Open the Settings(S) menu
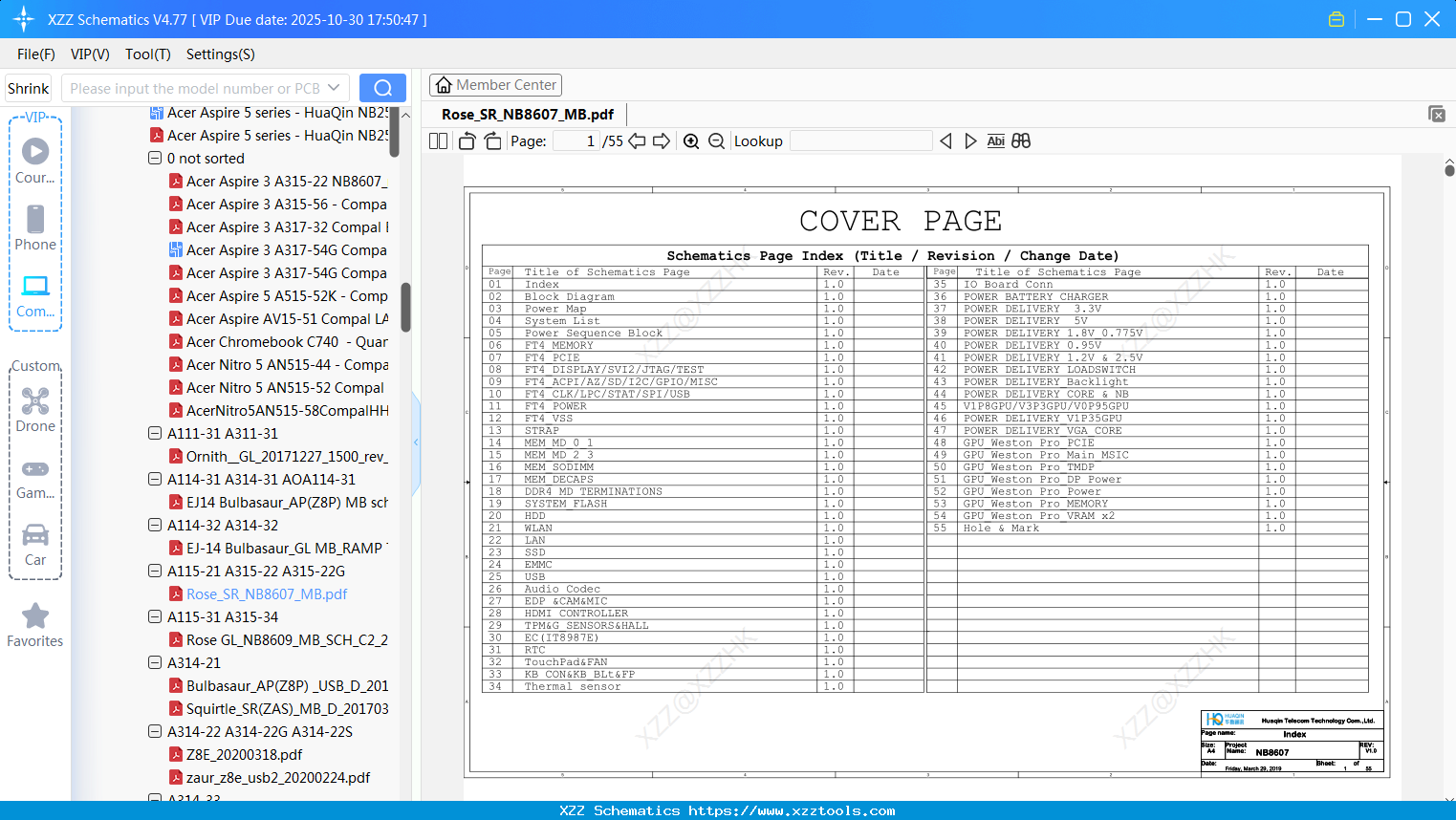Viewport: 1456px width, 820px height. coord(221,54)
